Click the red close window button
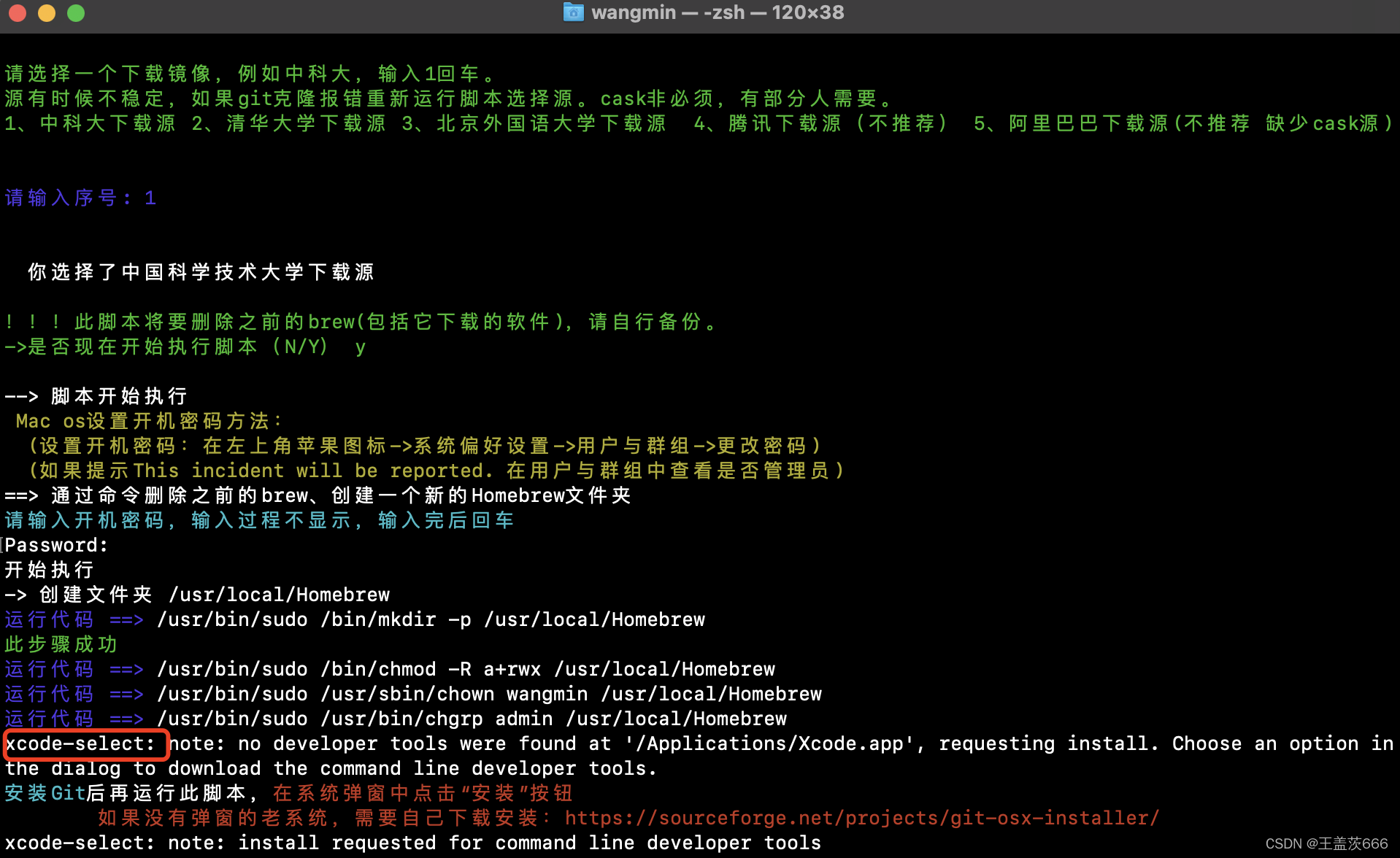The height and width of the screenshot is (858, 1400). click(18, 13)
